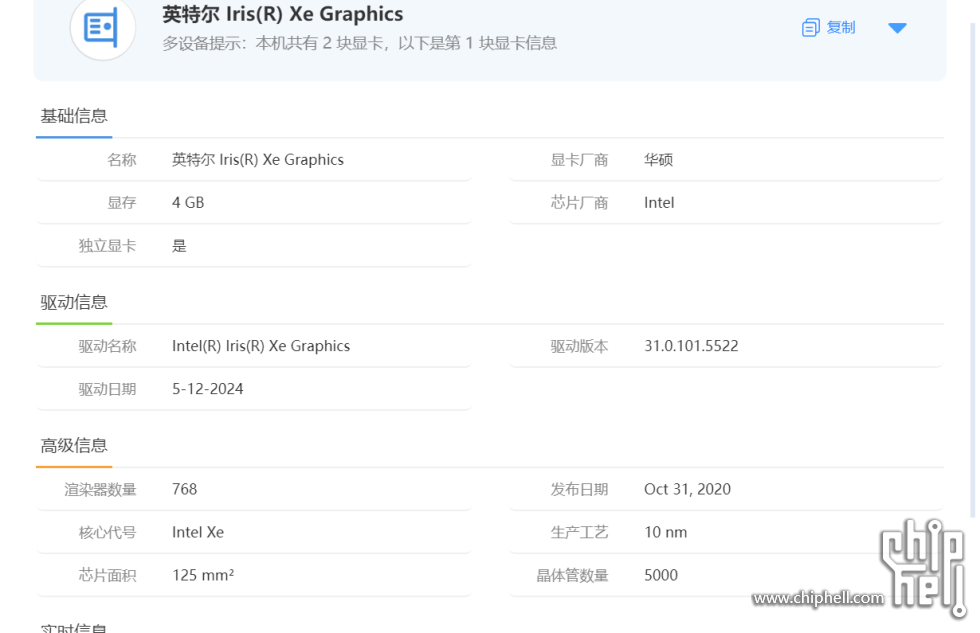Click the 晶体管数量 value 5000
Screen dimensions: 980x633
661,575
